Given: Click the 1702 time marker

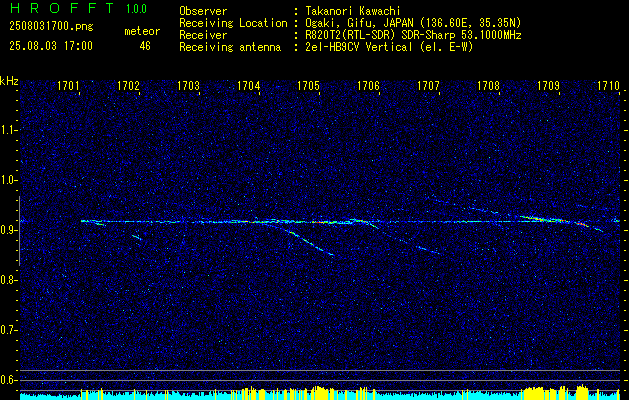Looking at the screenshot, I should pos(128,86).
